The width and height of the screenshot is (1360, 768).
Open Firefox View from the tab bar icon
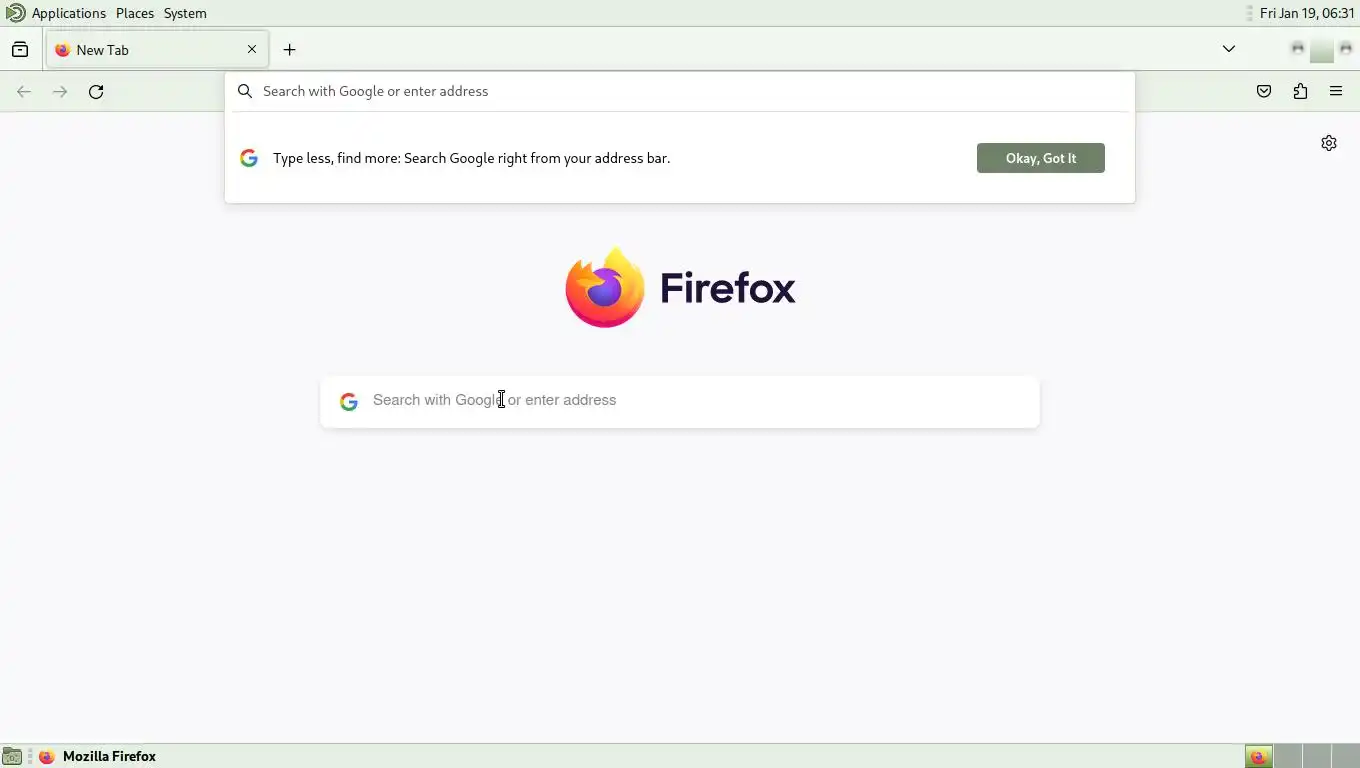20,50
